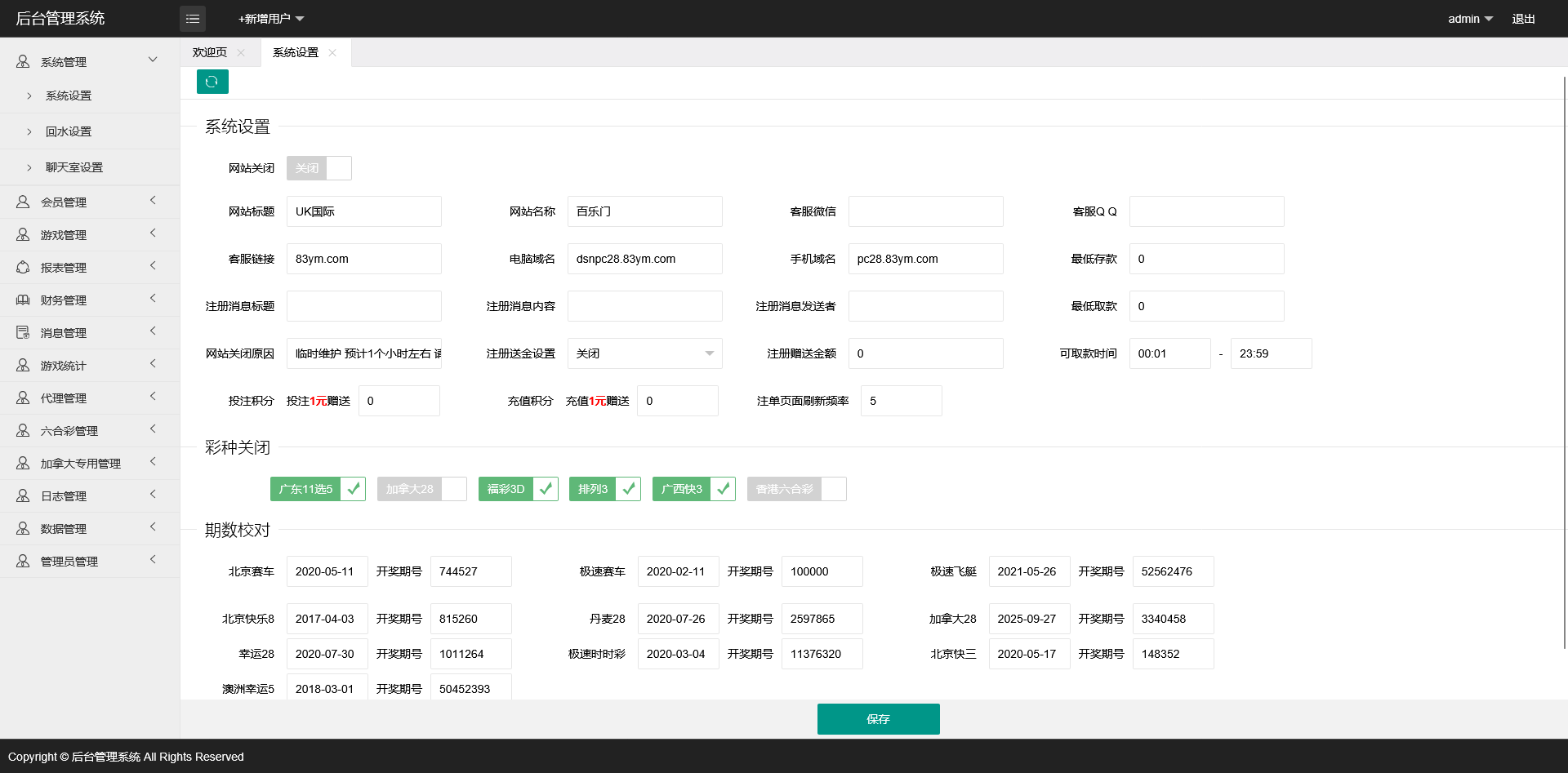Viewport: 1568px width, 773px height.
Task: Click the 会员管理 user icon
Action: coord(23,202)
